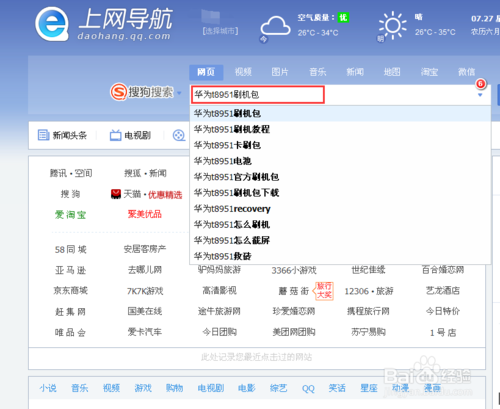The height and width of the screenshot is (409, 500).
Task: Choose suggestion 华为t8951官方刷机包
Action: 340,177
